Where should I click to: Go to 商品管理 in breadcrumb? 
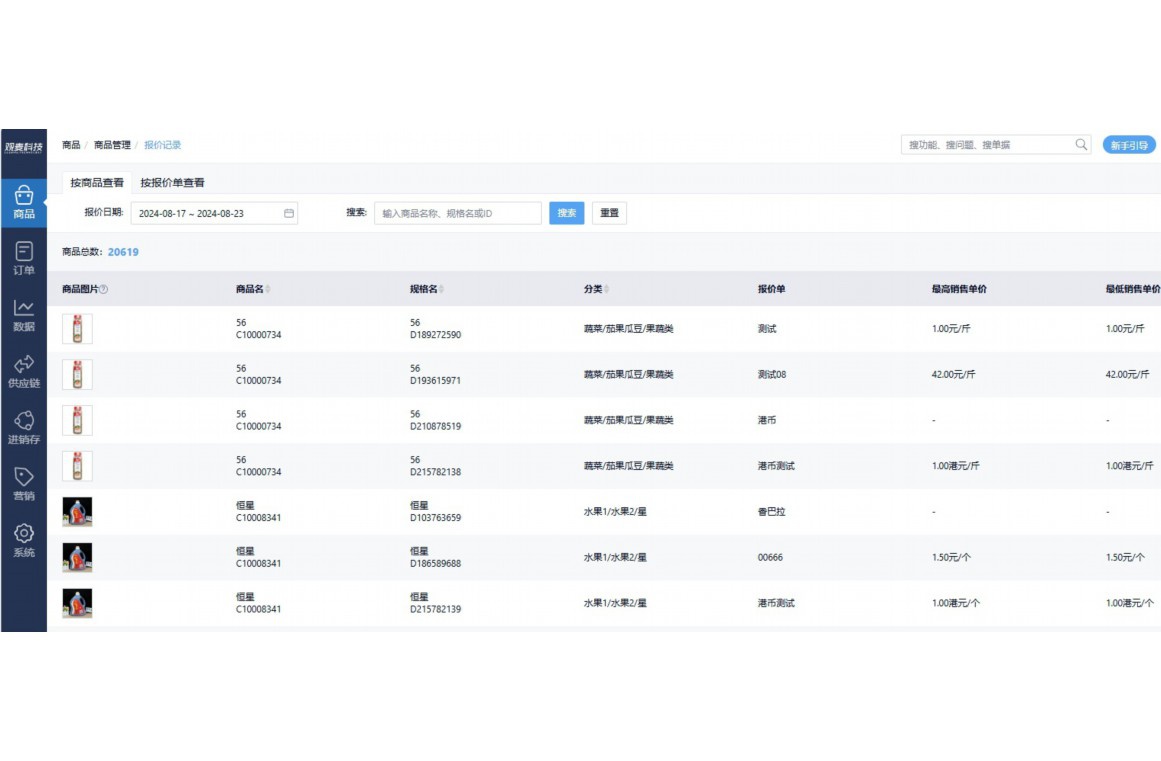[x=112, y=145]
